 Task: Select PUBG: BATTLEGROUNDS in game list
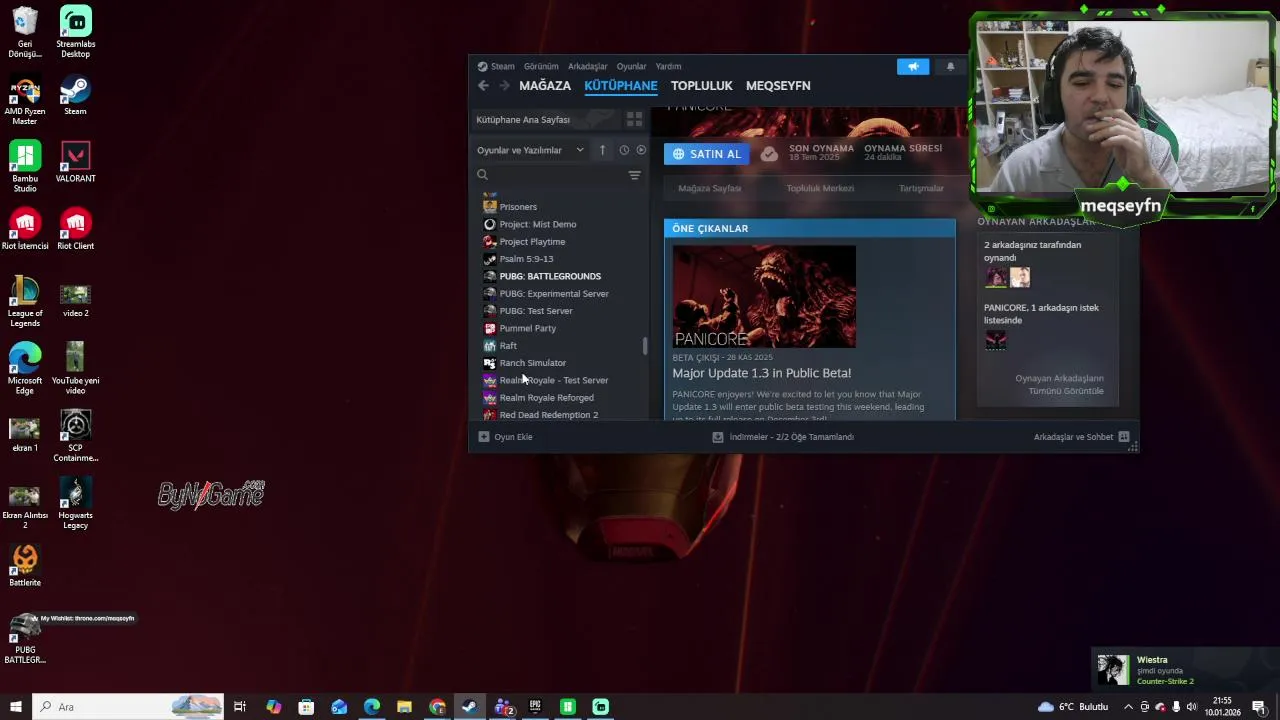pos(550,276)
